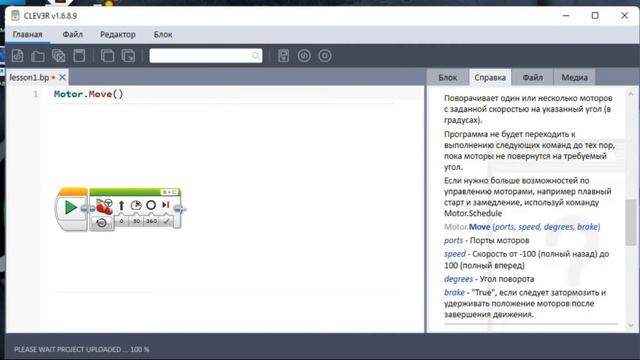Click the 'PLEASE WAIT PROJECT UPLOADED' status text

82,349
